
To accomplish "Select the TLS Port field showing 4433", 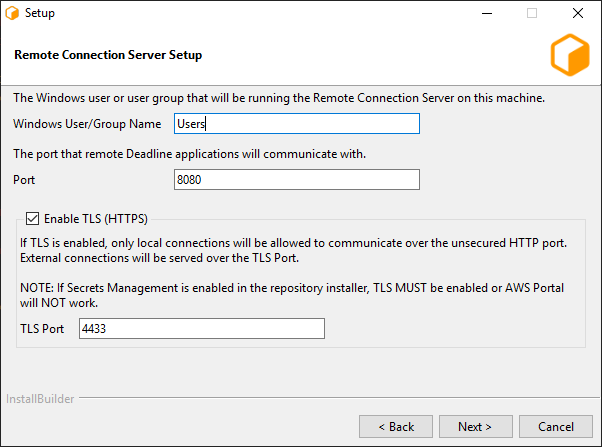I will pos(201,329).
